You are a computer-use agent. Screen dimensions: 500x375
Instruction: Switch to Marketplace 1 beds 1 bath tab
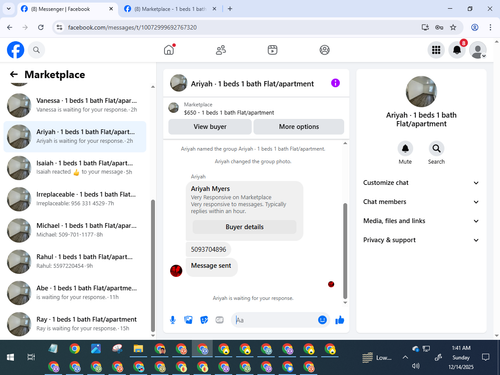click(x=170, y=9)
